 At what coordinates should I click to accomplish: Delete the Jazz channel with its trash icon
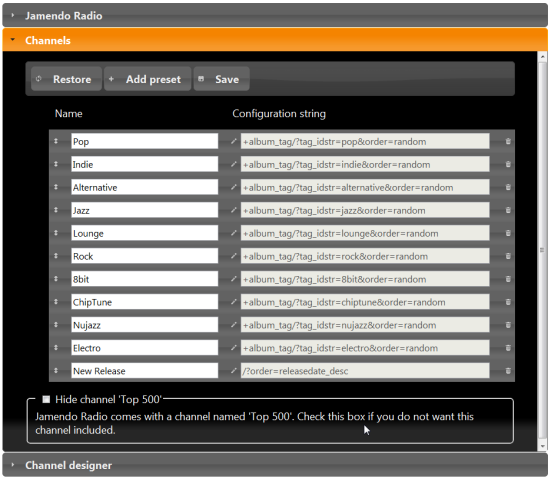point(508,210)
